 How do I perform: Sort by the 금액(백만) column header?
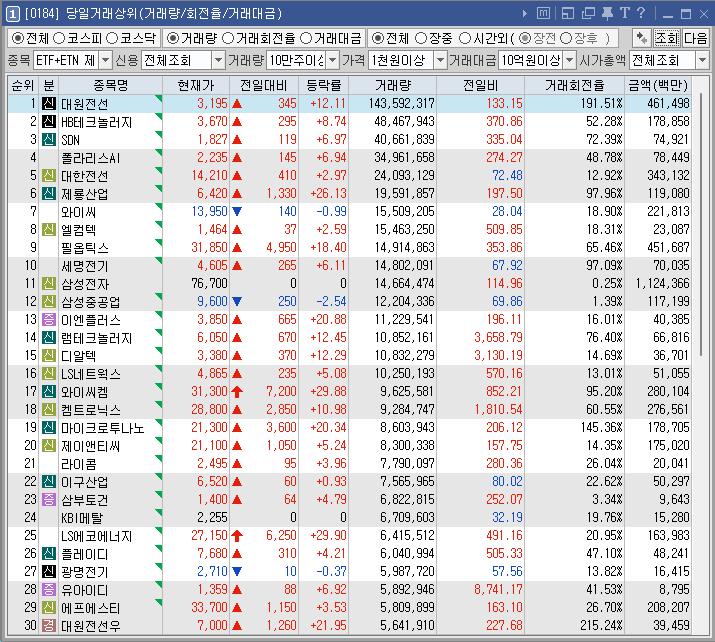click(658, 85)
